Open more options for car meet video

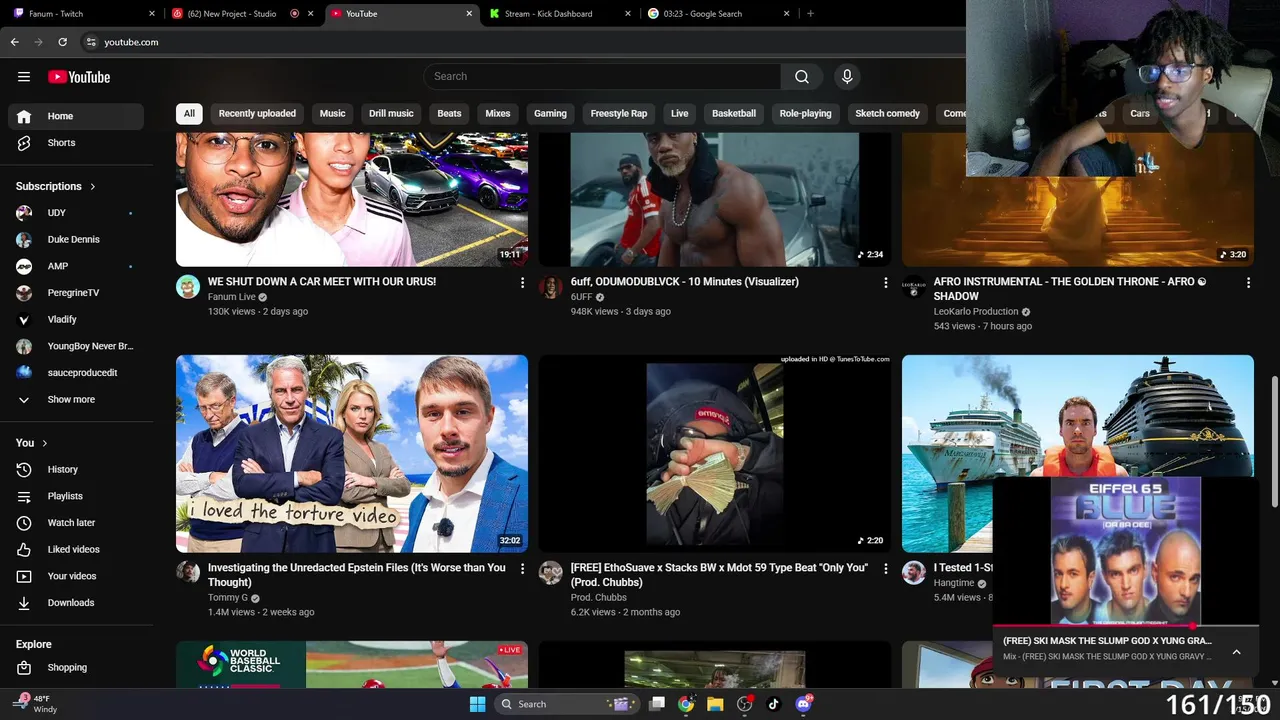[x=522, y=283]
